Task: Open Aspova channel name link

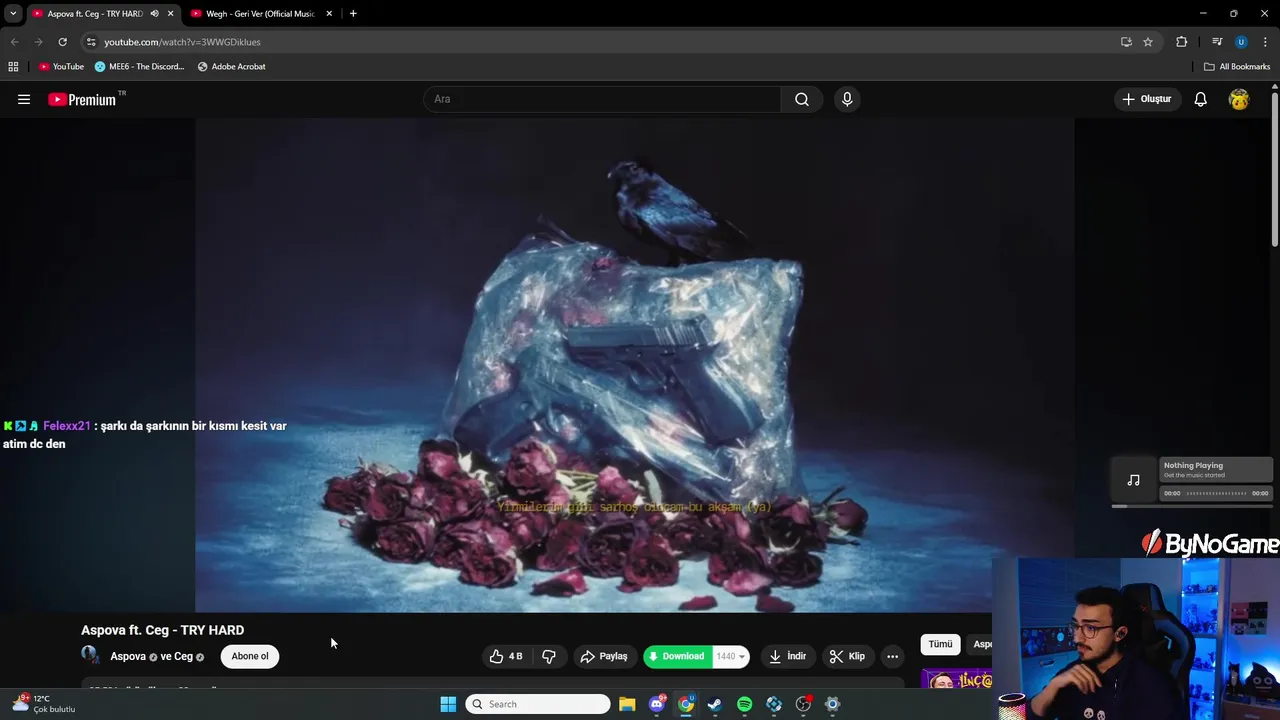Action: coord(128,656)
